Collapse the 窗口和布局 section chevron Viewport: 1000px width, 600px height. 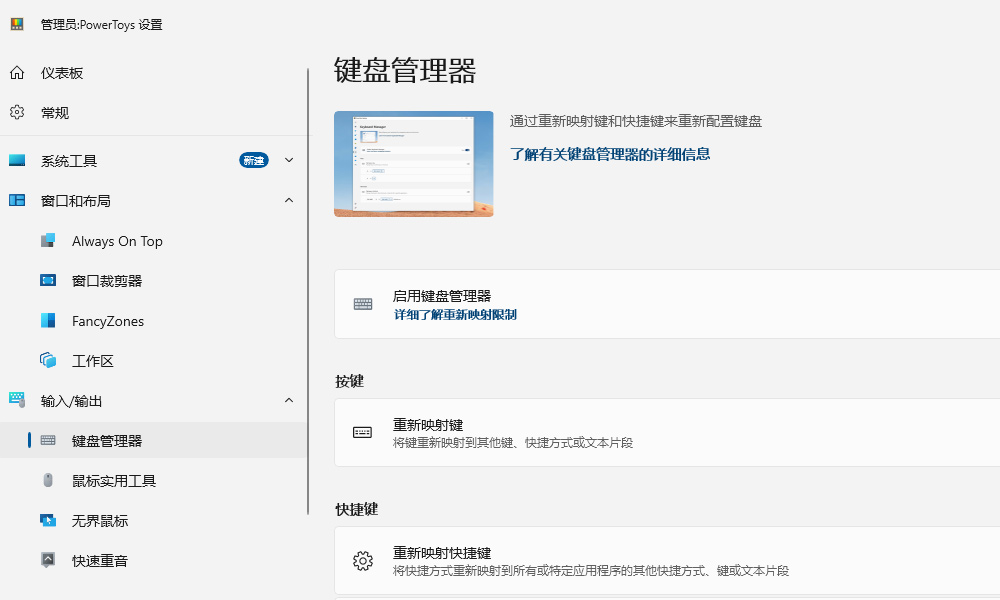289,200
